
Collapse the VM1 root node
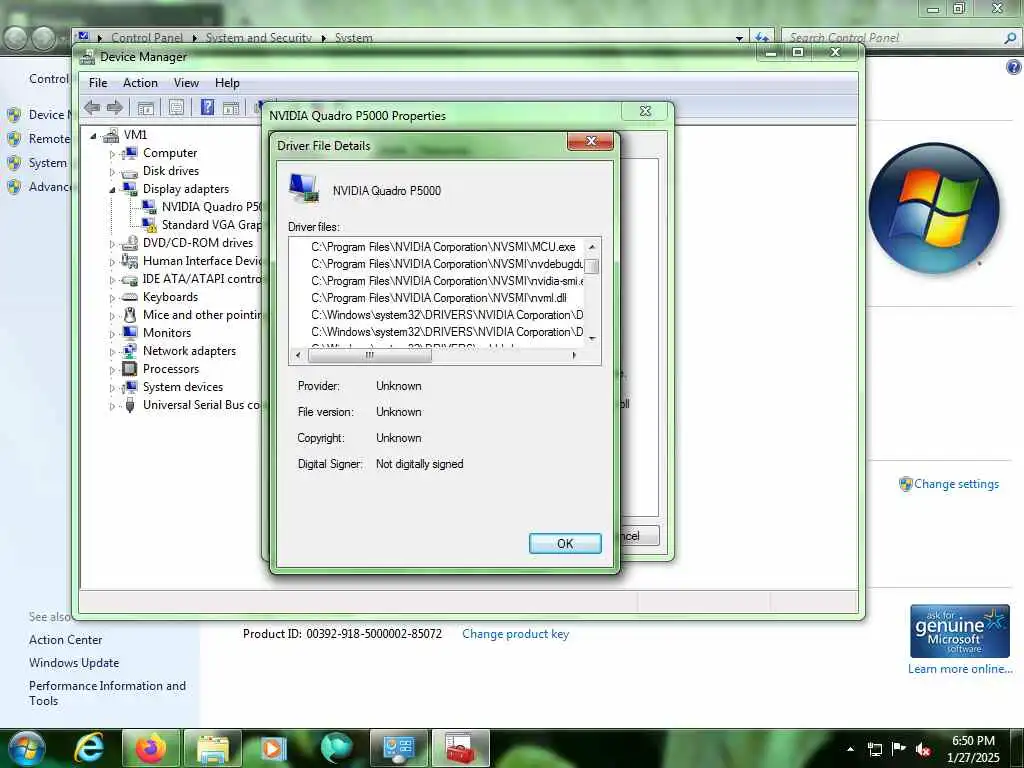[93, 136]
